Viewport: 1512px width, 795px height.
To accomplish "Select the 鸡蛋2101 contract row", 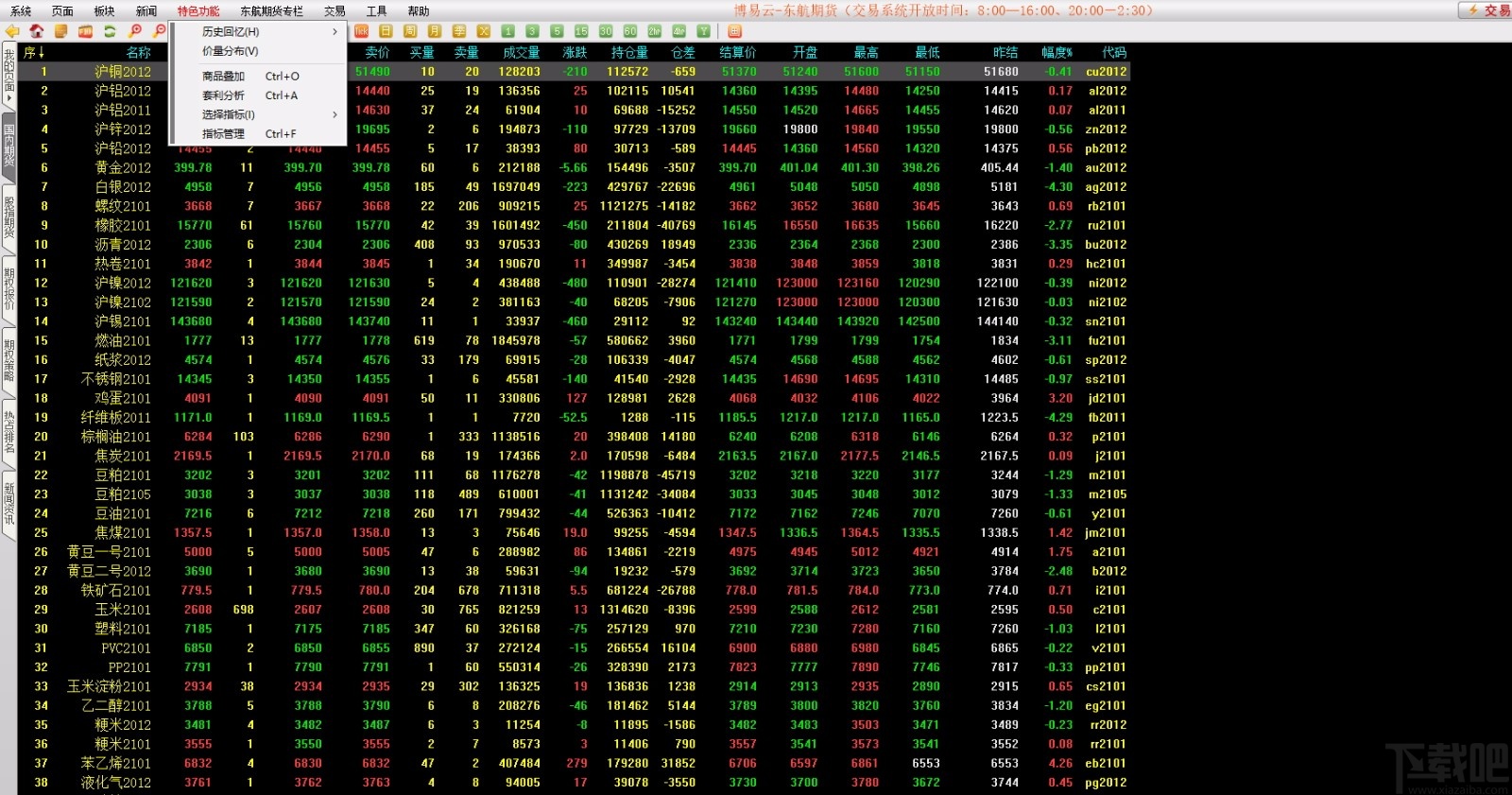I will pos(575,398).
